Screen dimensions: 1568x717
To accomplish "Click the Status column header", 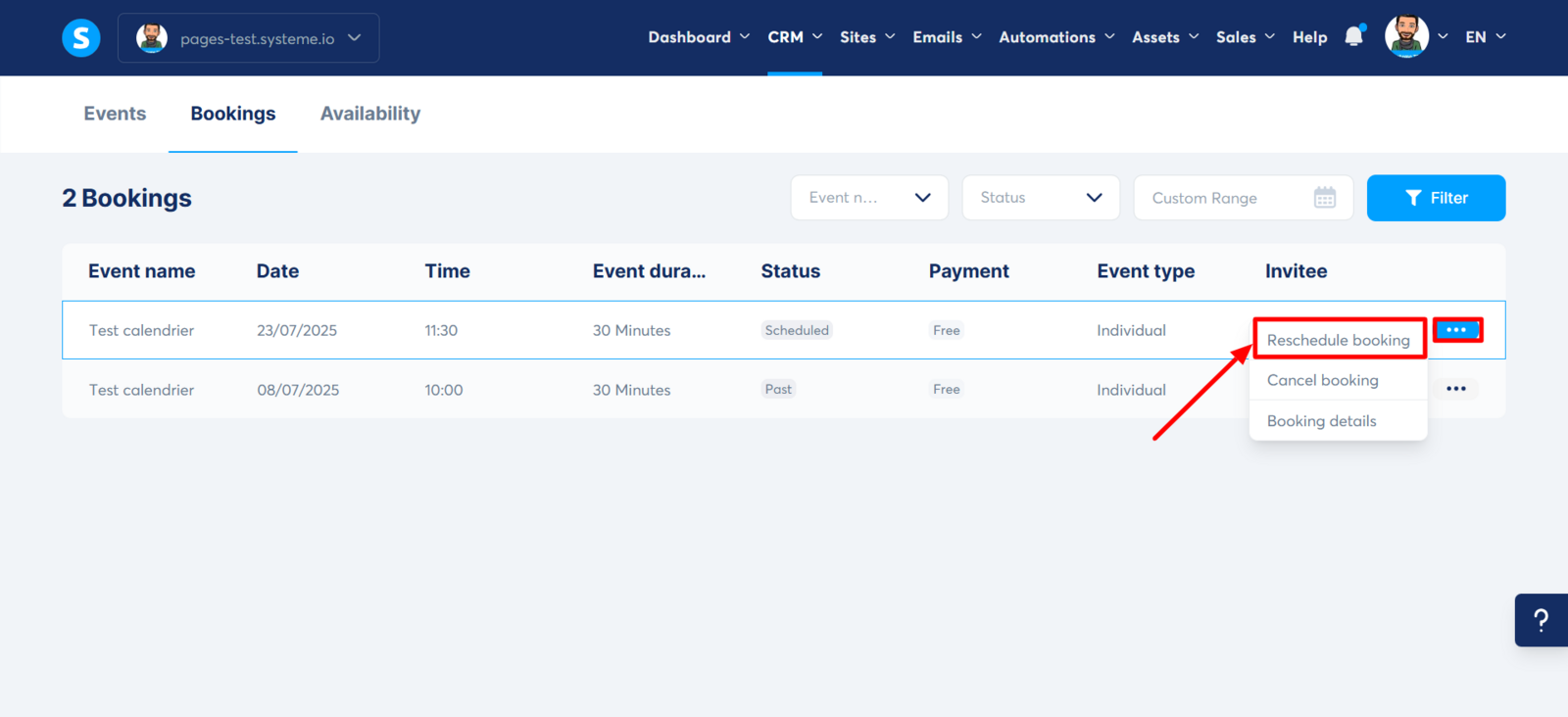I will (x=791, y=271).
